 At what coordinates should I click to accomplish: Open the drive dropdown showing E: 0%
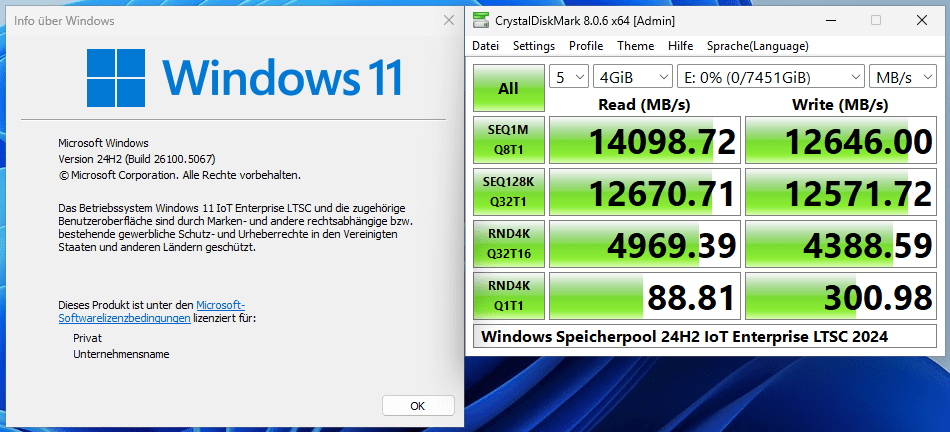point(770,77)
